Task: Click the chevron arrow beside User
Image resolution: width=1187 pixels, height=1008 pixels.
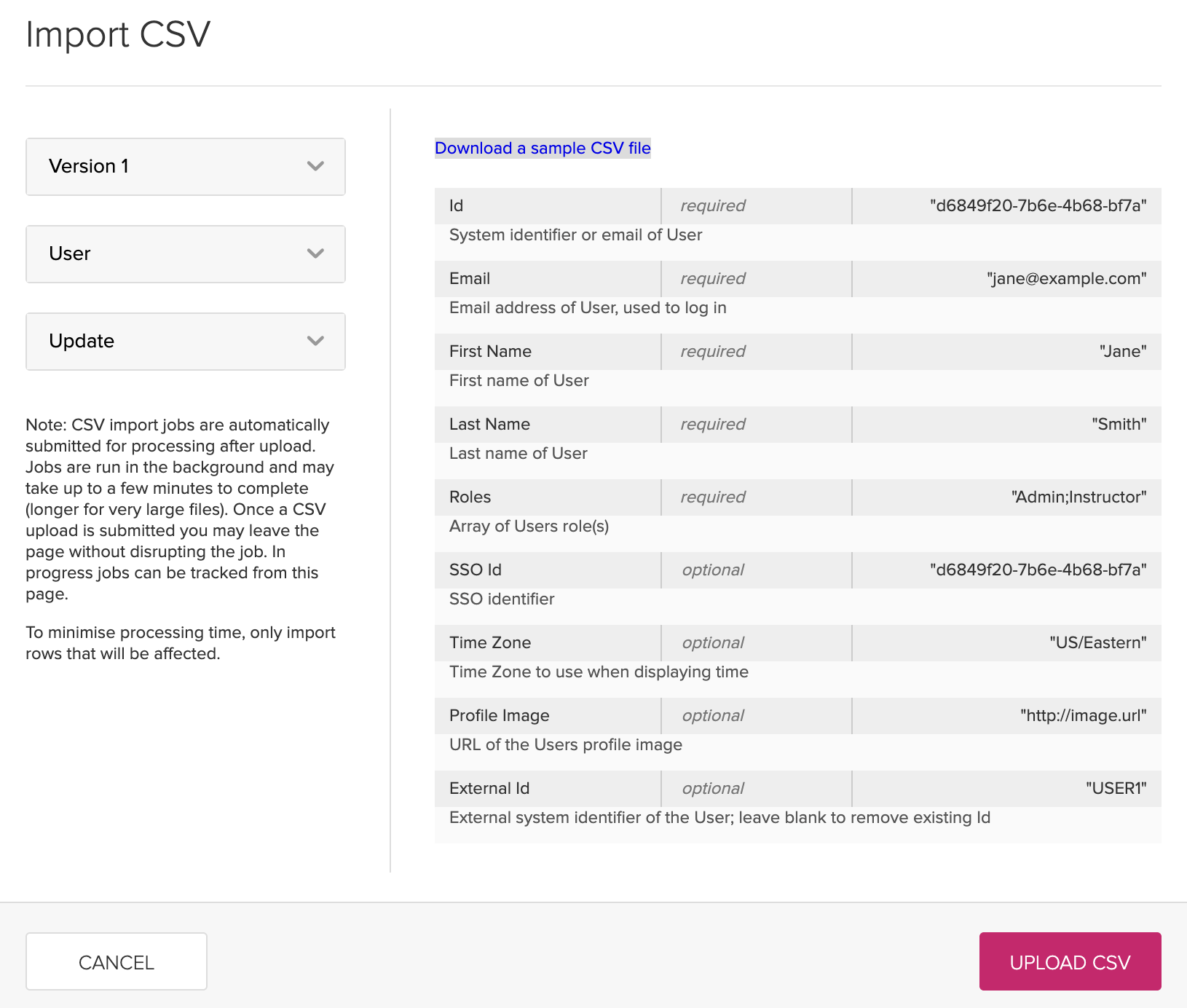Action: [x=315, y=254]
